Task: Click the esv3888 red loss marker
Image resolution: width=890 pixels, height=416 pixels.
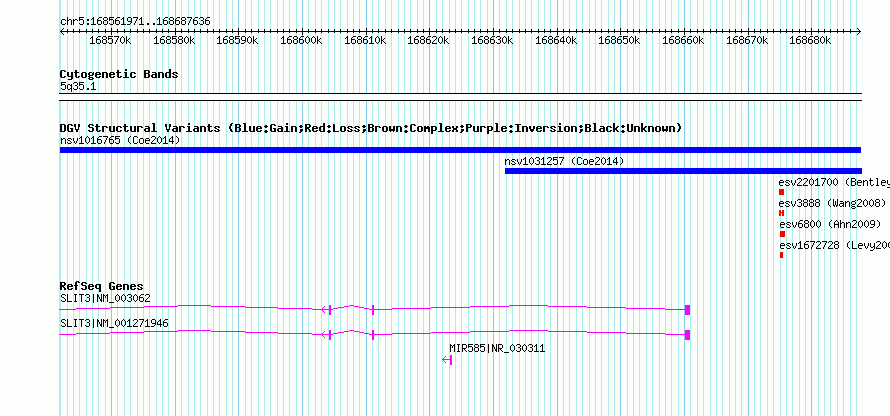Action: click(782, 213)
